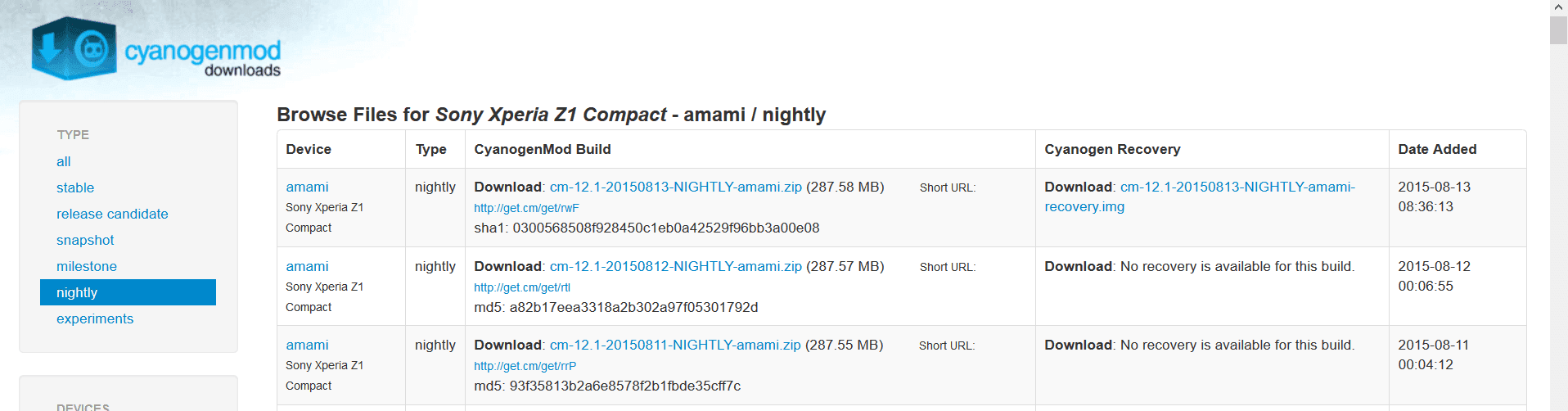Download cm-12.1-20150813-NIGHTLY-amami.zip
1568x411 pixels.
coord(675,187)
